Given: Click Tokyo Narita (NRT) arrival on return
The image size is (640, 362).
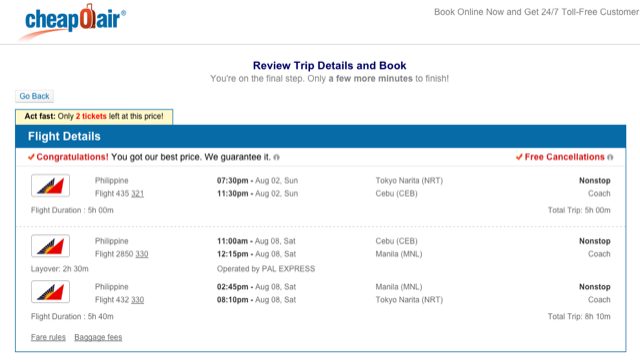Looking at the screenshot, I should 409,300.
